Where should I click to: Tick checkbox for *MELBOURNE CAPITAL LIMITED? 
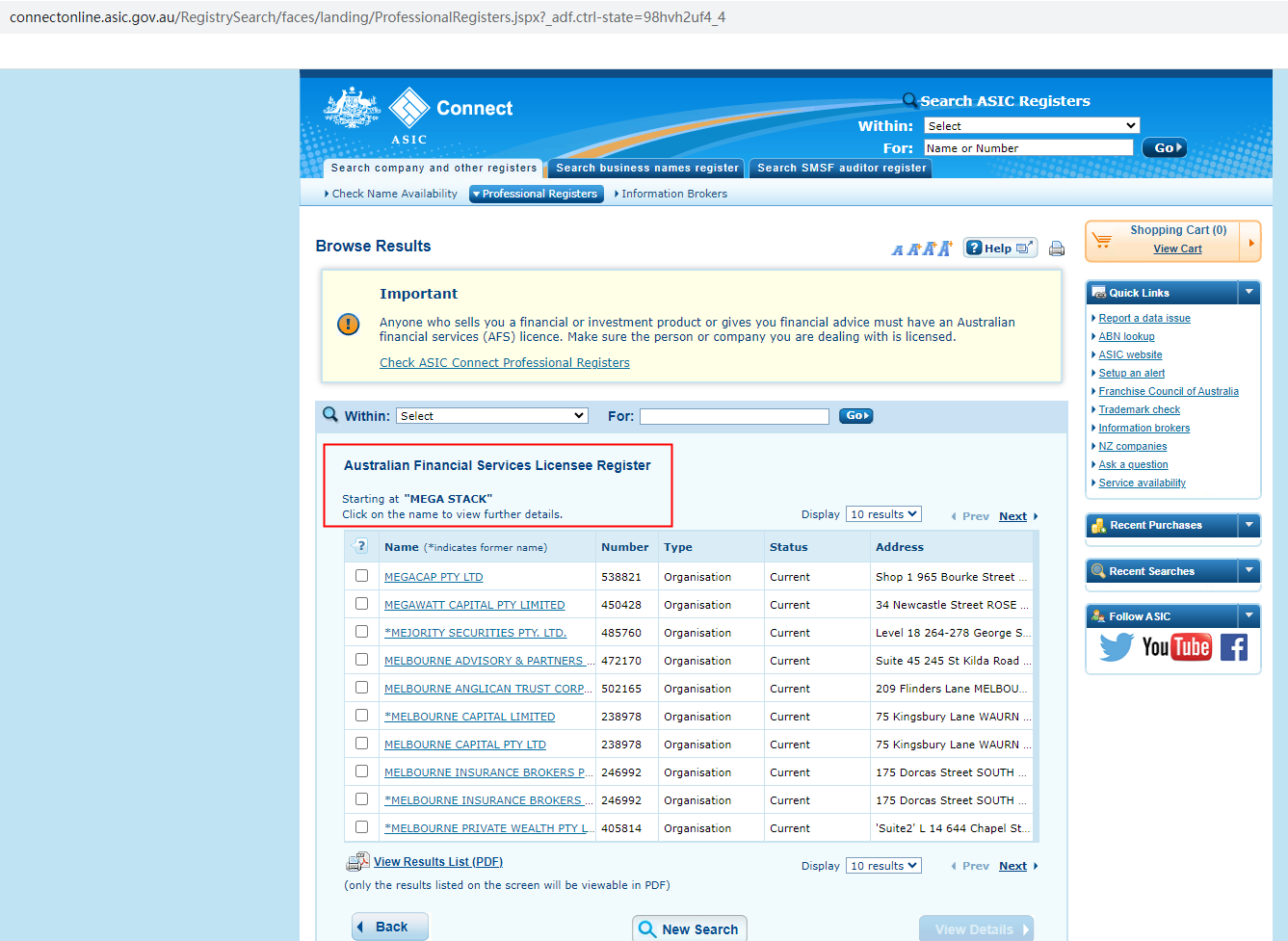click(361, 716)
